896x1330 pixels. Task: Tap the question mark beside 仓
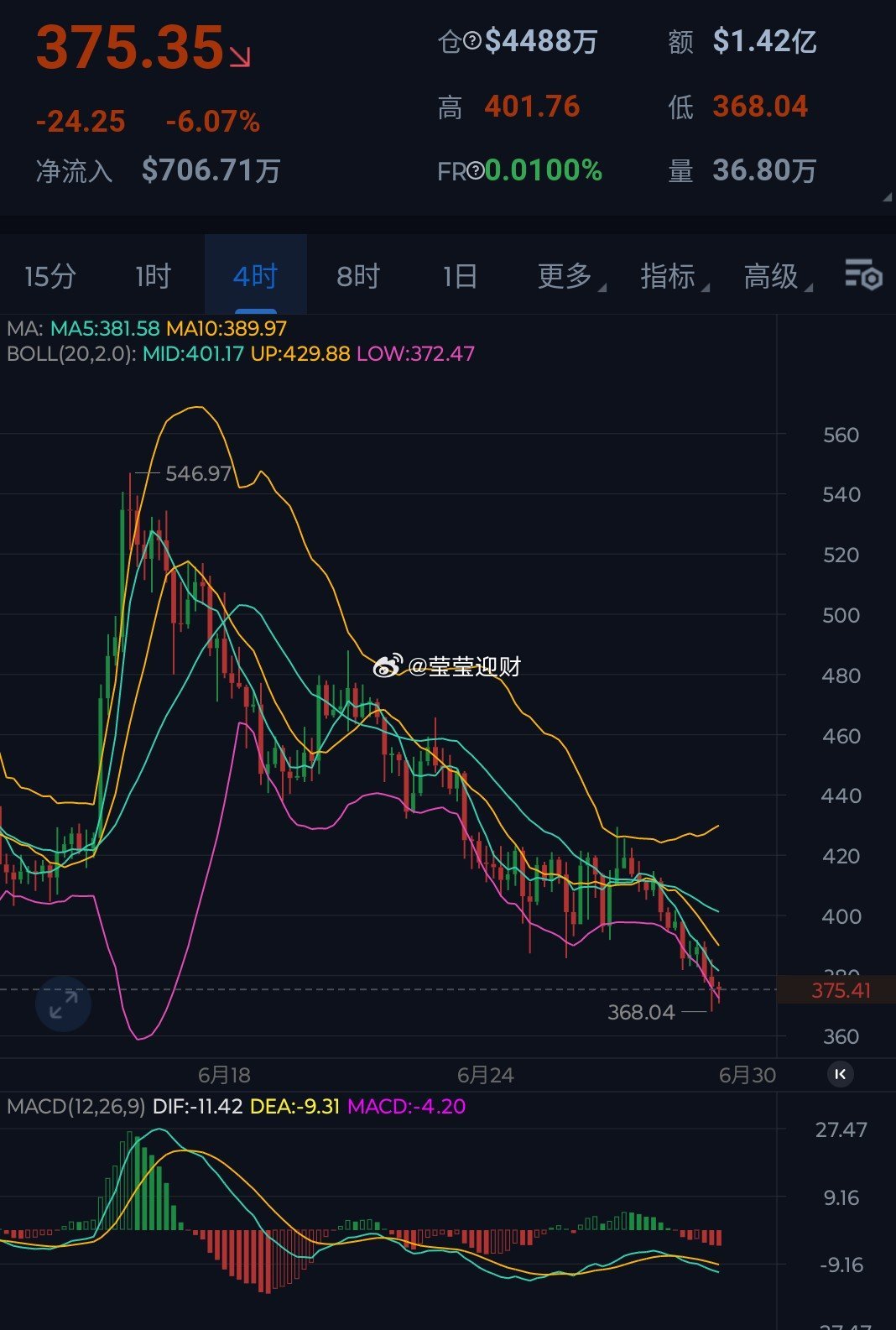472,40
